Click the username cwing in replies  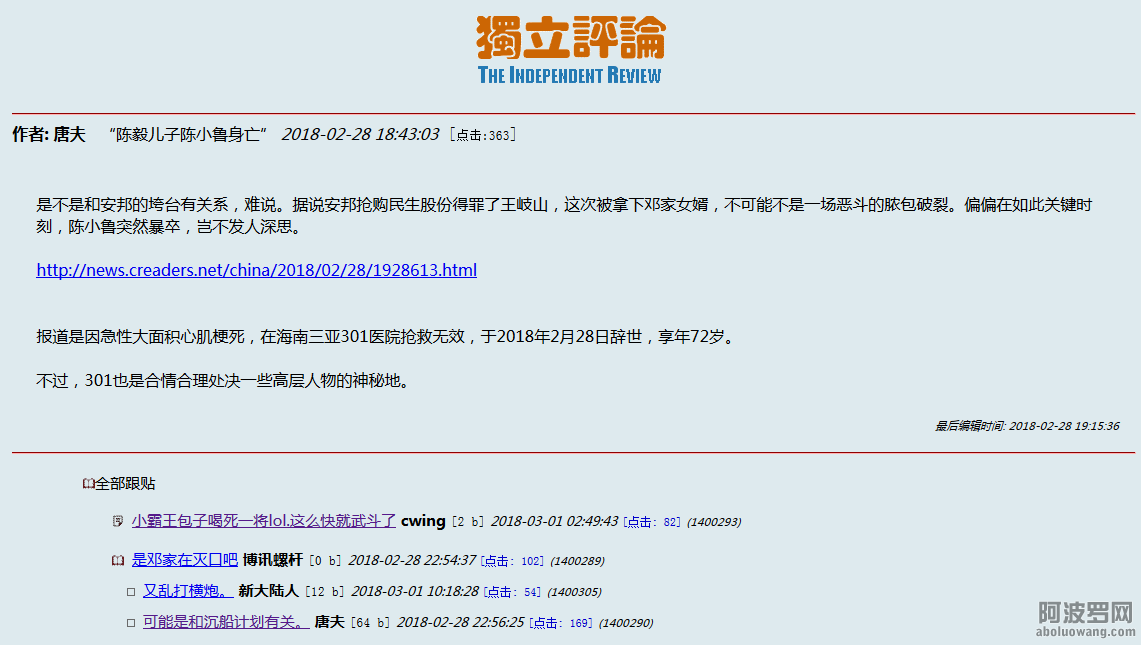coord(423,521)
